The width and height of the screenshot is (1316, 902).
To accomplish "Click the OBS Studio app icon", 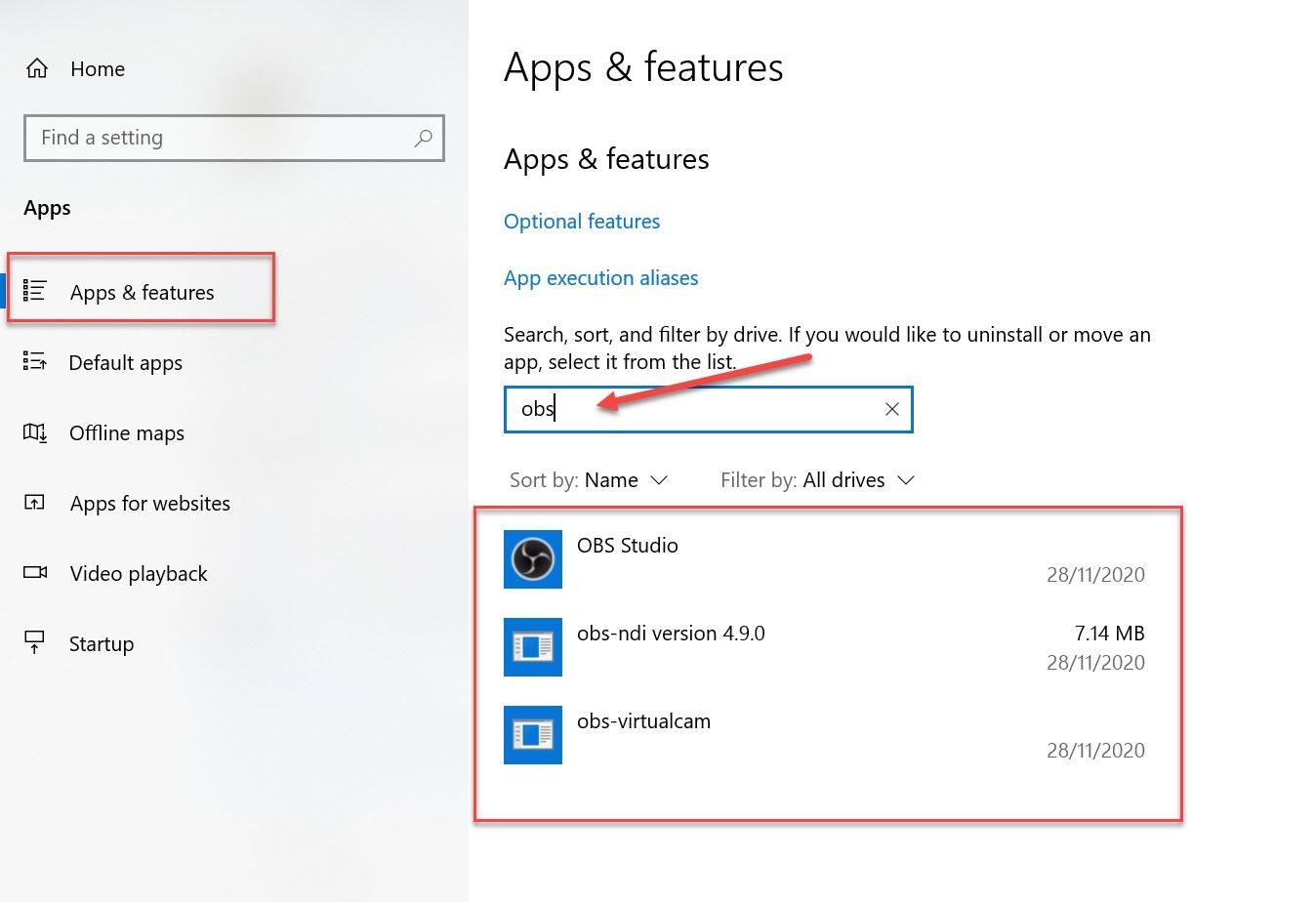I will tap(533, 559).
